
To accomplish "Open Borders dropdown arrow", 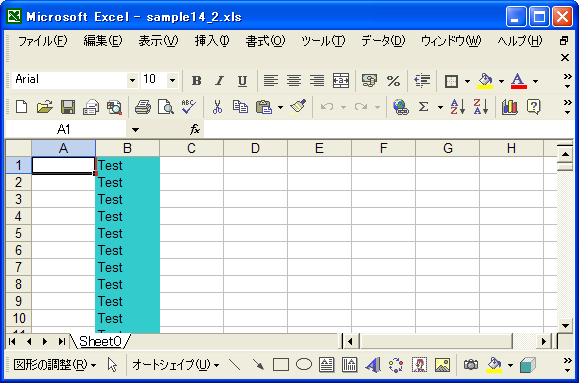I will [467, 81].
